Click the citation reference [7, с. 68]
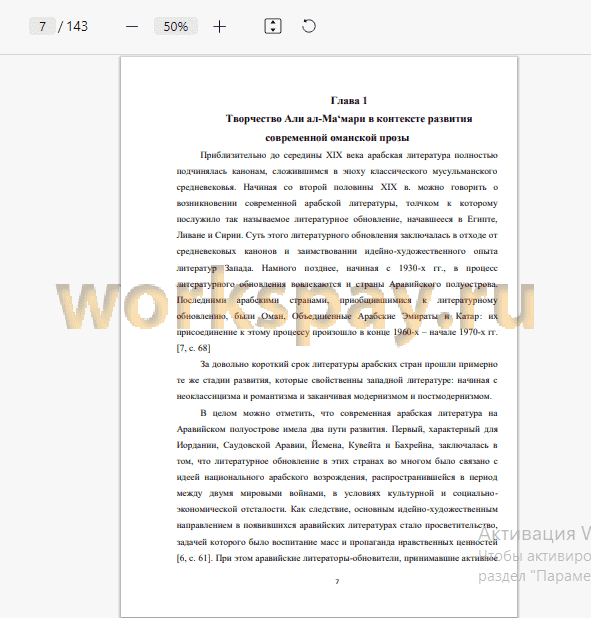Image resolution: width=591 pixels, height=618 pixels. pyautogui.click(x=193, y=348)
